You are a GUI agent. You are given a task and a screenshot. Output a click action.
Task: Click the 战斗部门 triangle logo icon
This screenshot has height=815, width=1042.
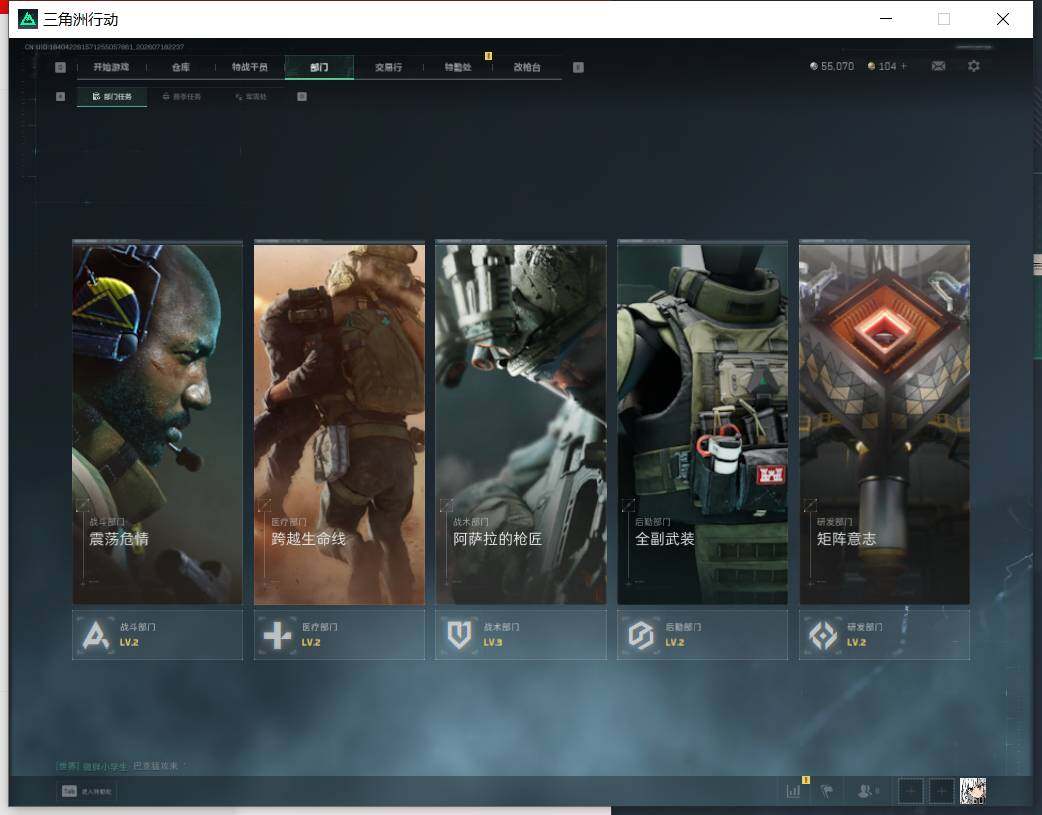[96, 636]
